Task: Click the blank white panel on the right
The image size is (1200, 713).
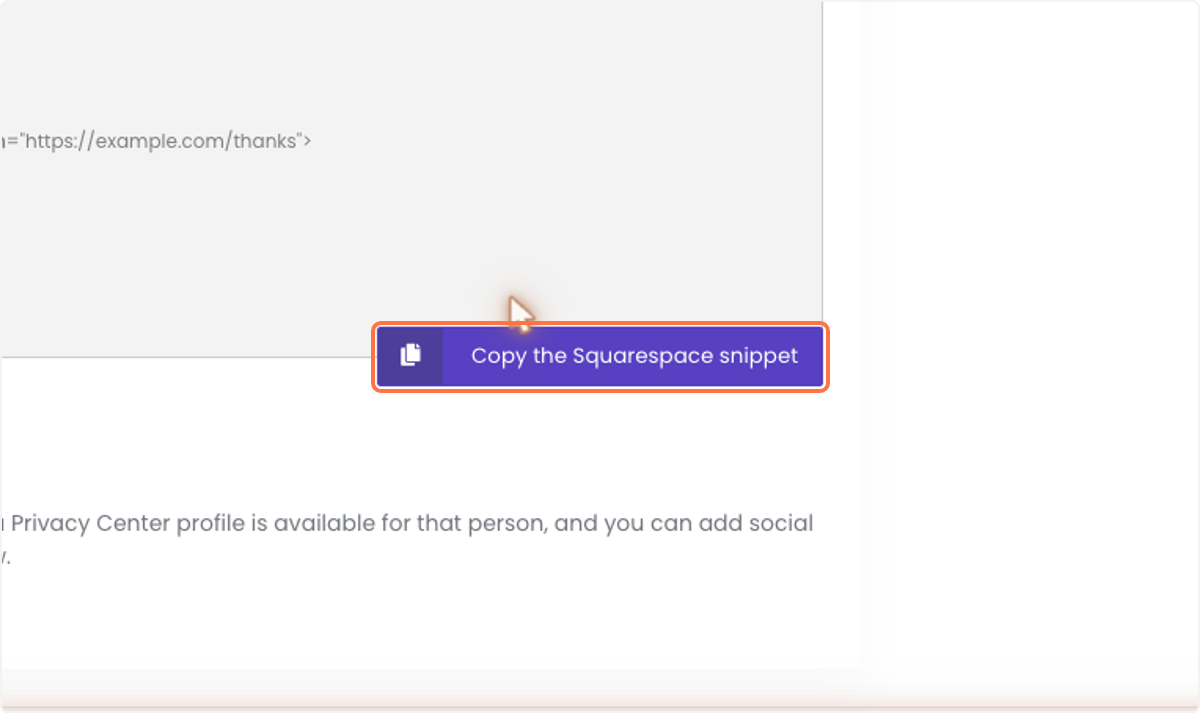Action: (x=1030, y=330)
